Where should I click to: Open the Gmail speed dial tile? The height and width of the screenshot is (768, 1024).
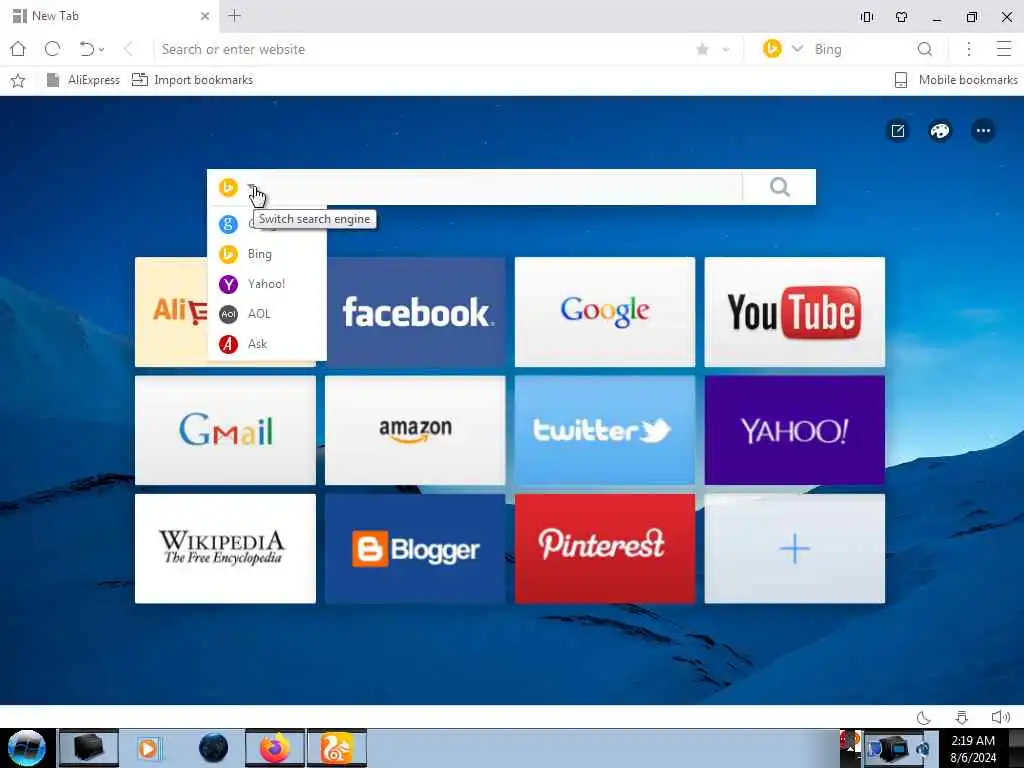click(x=225, y=430)
